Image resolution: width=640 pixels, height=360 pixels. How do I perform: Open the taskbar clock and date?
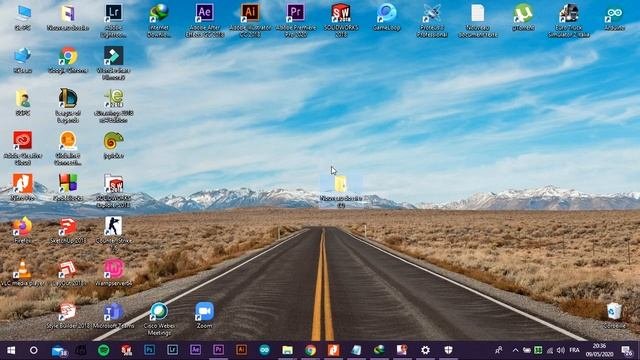click(x=600, y=350)
